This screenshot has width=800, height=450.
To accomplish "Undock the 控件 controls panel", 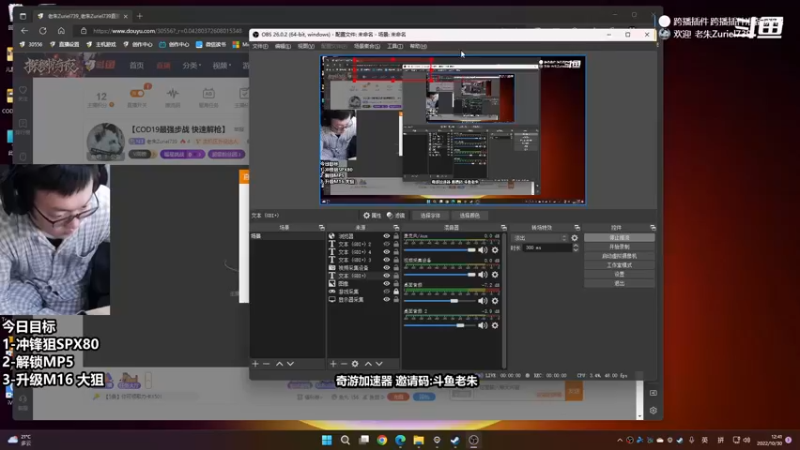I will pyautogui.click(x=653, y=227).
